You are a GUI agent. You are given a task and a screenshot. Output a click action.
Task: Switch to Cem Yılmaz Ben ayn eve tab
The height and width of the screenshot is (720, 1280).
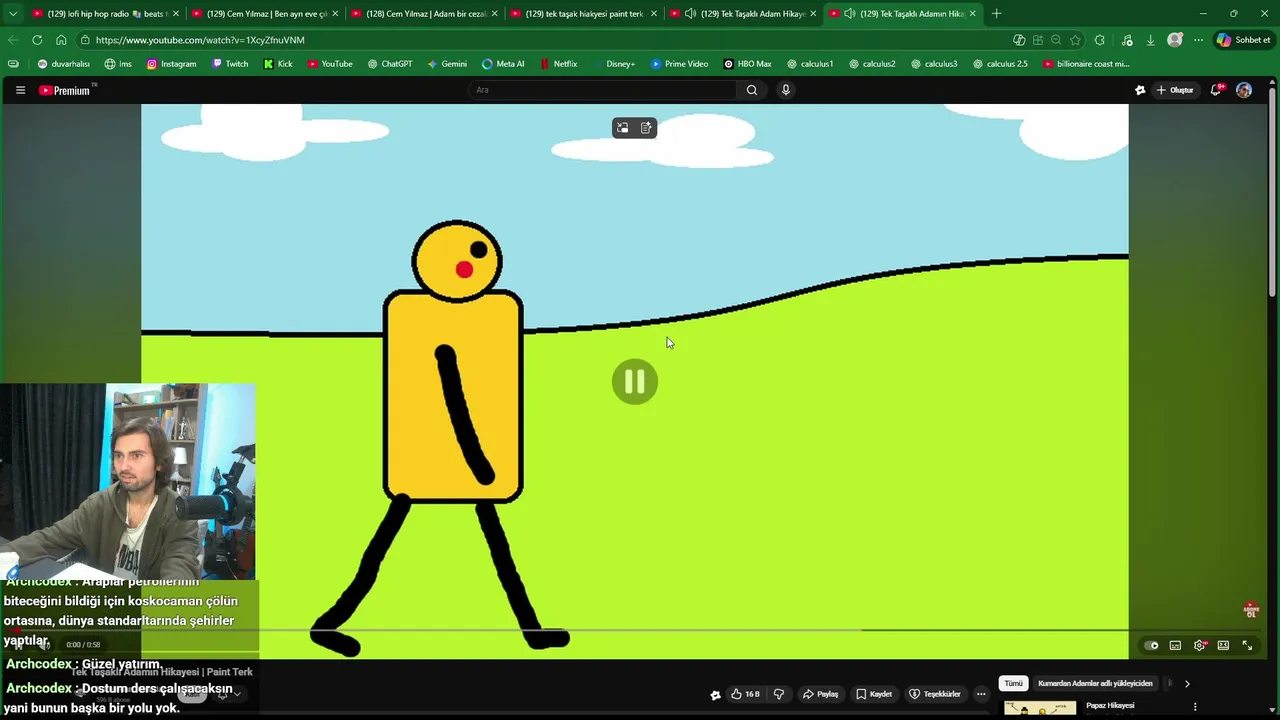(265, 14)
